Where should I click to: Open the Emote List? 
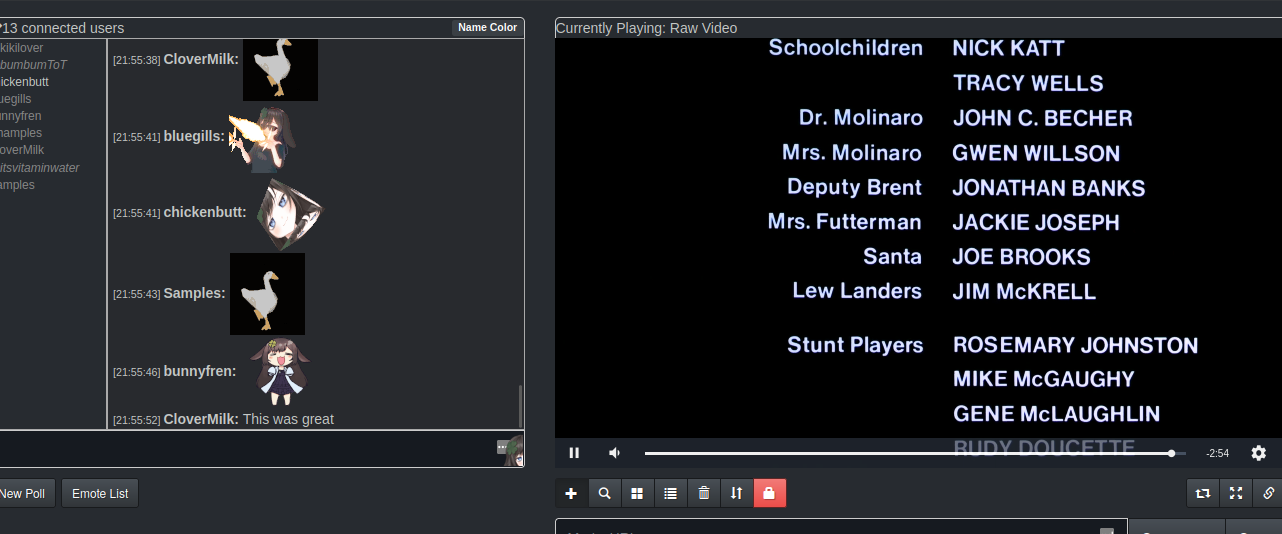pyautogui.click(x=100, y=493)
